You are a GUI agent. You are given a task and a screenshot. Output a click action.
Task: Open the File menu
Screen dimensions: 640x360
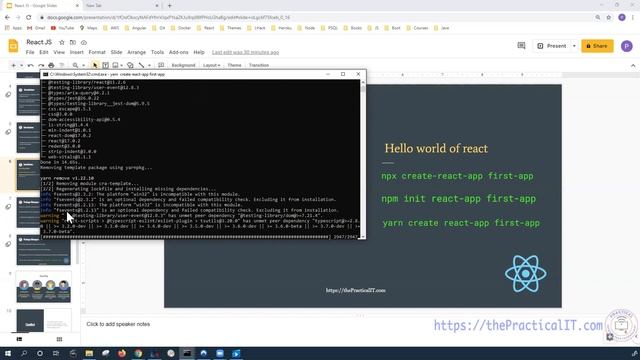(x=30, y=52)
